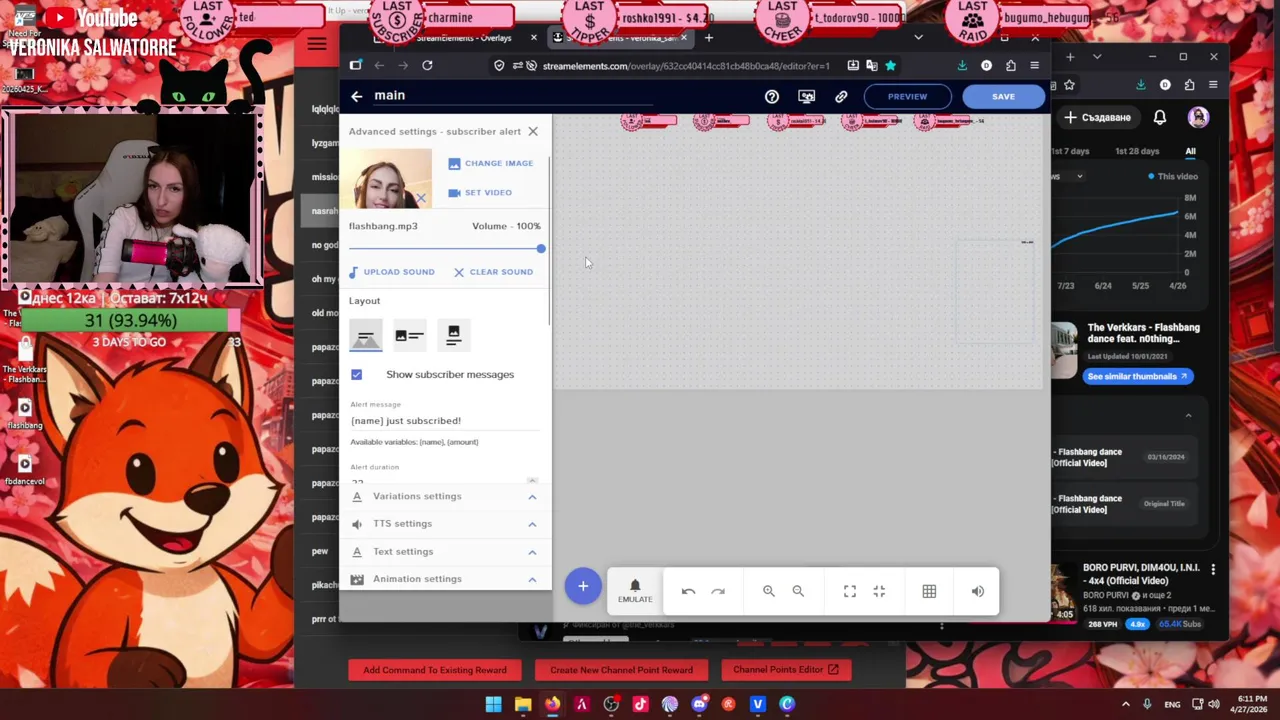The image size is (1280, 720).
Task: Open Firefox downloads in StreamElements window
Action: 962,66
